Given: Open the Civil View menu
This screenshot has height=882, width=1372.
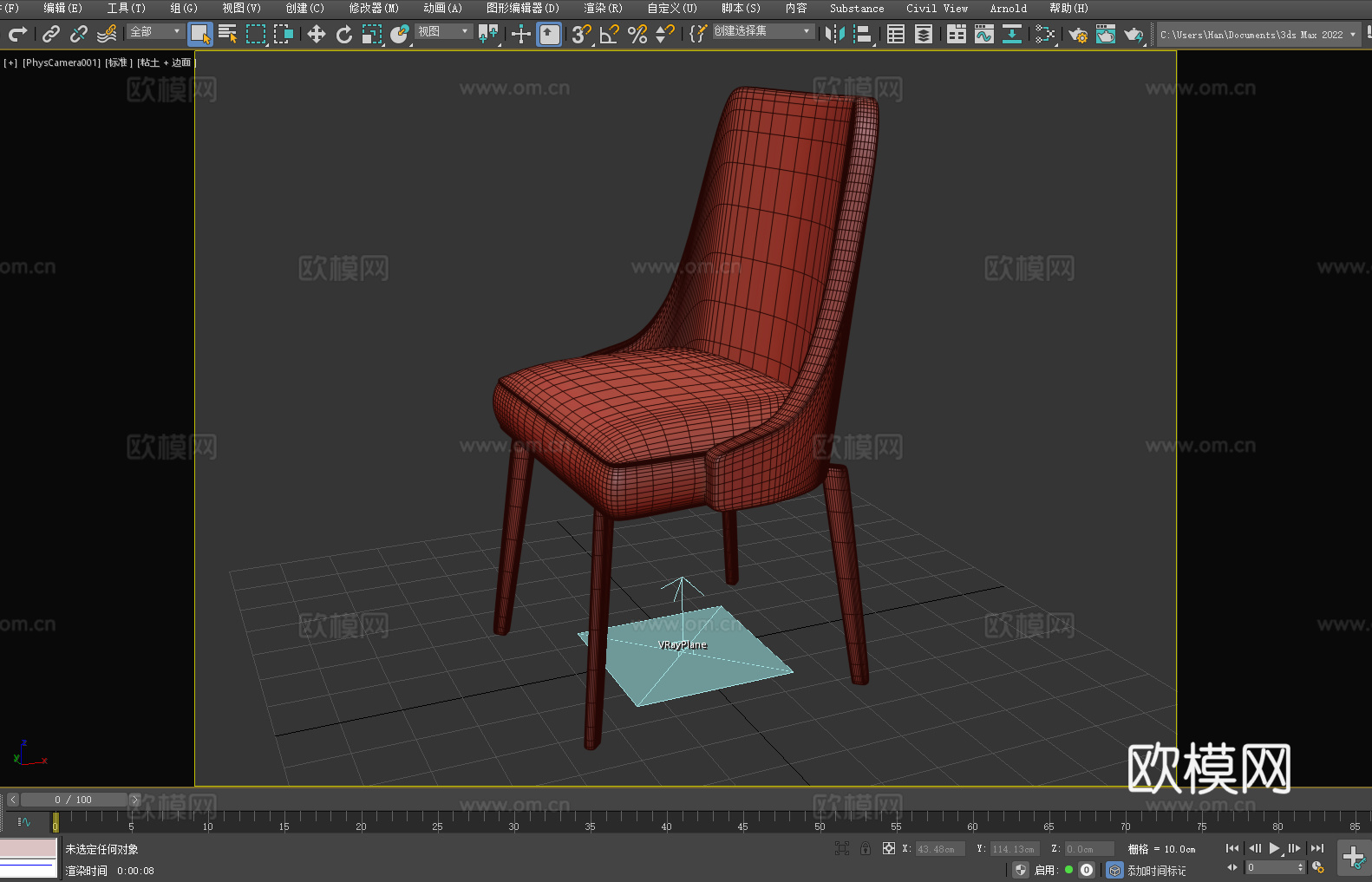Looking at the screenshot, I should 937,8.
